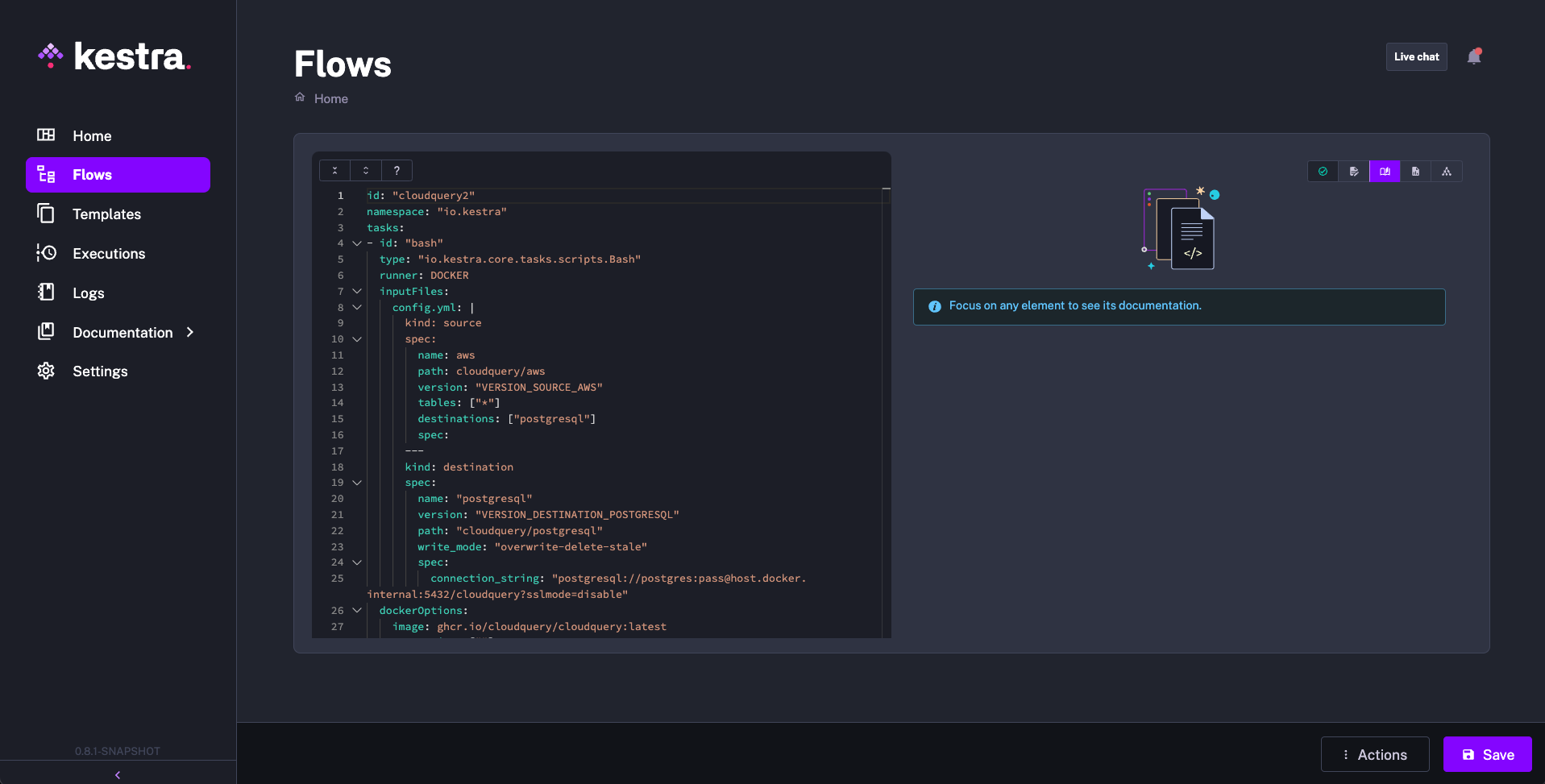The image size is (1545, 784).
Task: Open Templates from the sidebar
Action: point(118,214)
